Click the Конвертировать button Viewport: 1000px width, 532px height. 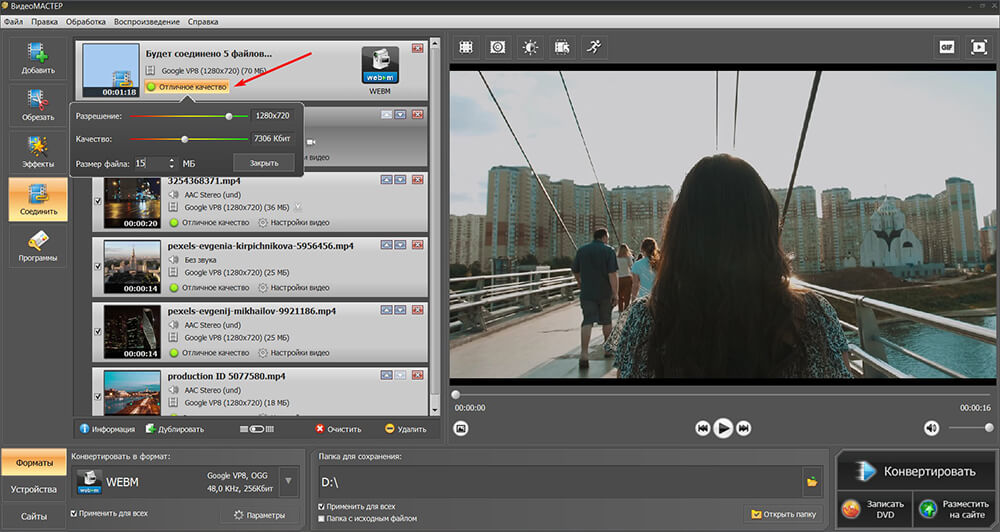(916, 471)
